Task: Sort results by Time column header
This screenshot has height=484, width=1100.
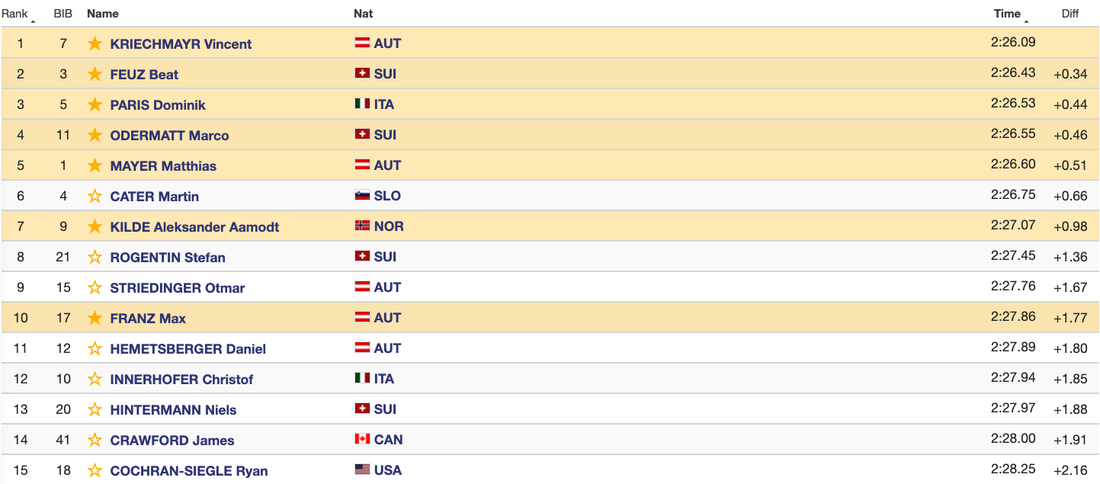Action: coord(1007,14)
